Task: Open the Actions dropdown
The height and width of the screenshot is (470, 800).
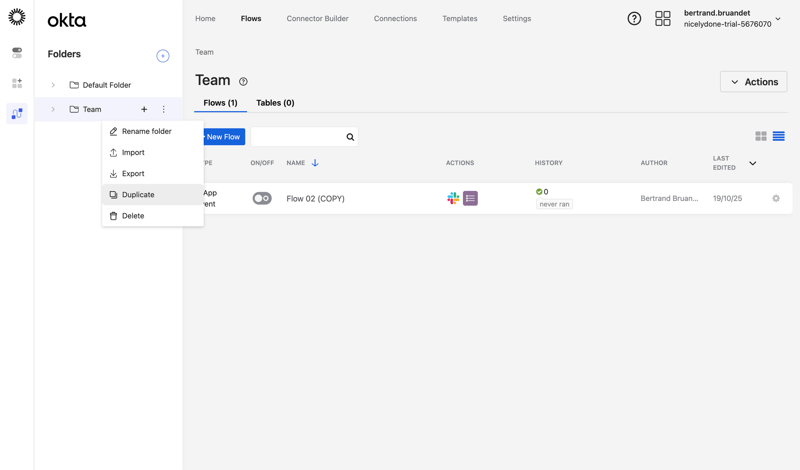Action: [754, 82]
